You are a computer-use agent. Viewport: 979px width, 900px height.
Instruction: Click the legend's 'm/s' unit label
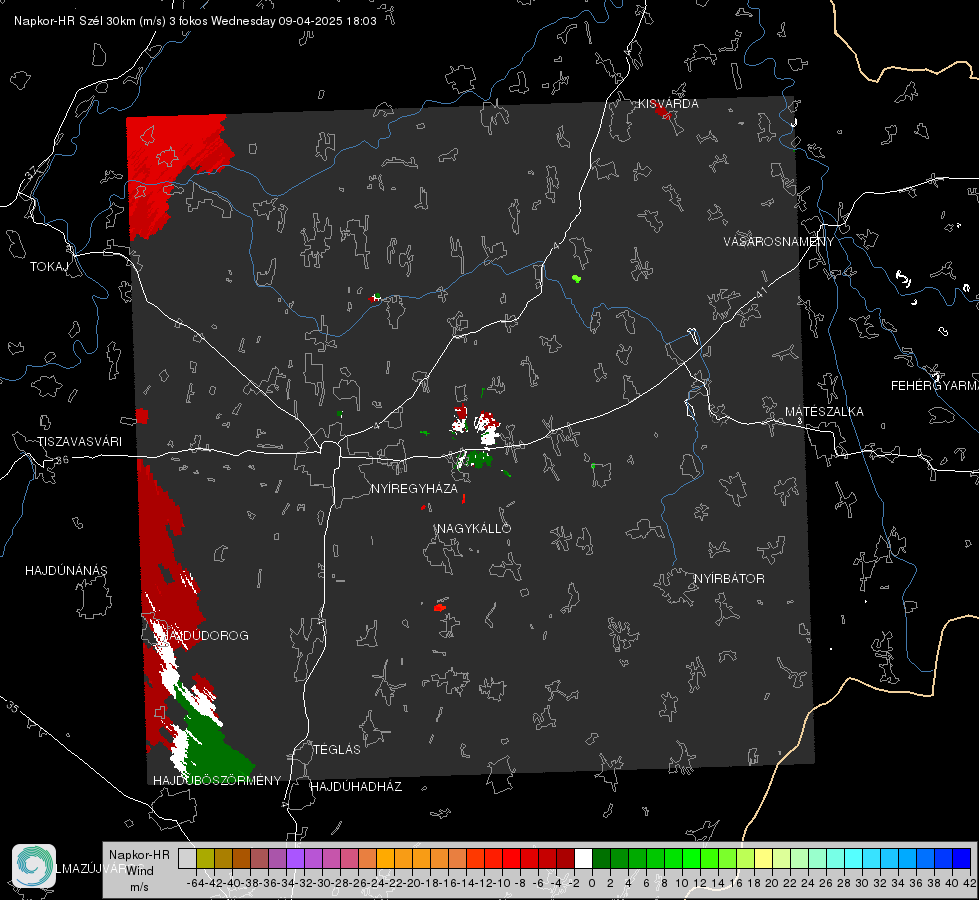[x=139, y=887]
